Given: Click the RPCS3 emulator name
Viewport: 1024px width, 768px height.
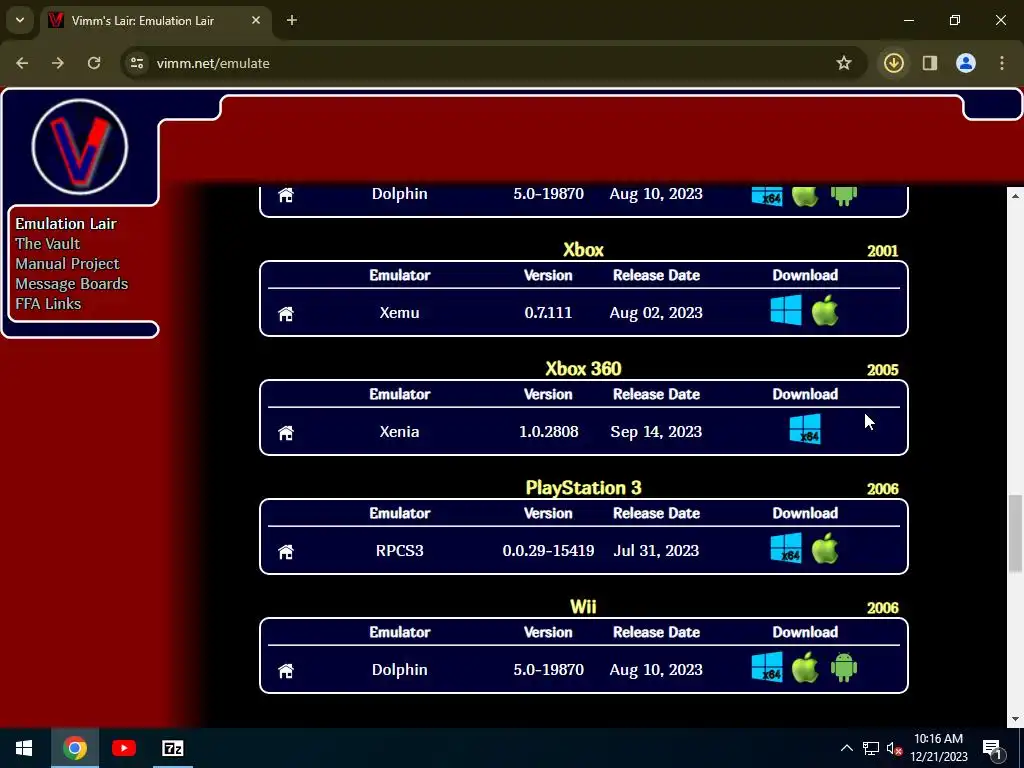Looking at the screenshot, I should point(400,551).
